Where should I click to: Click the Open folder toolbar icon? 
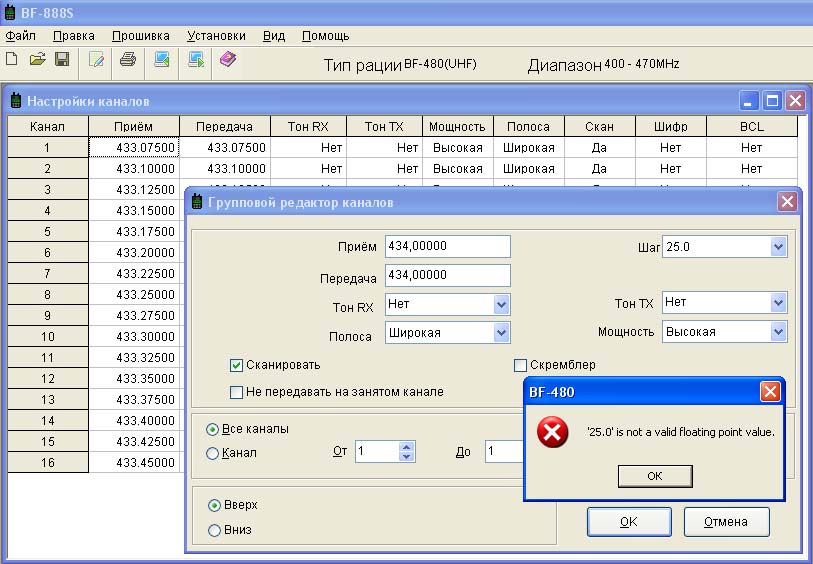coord(37,59)
